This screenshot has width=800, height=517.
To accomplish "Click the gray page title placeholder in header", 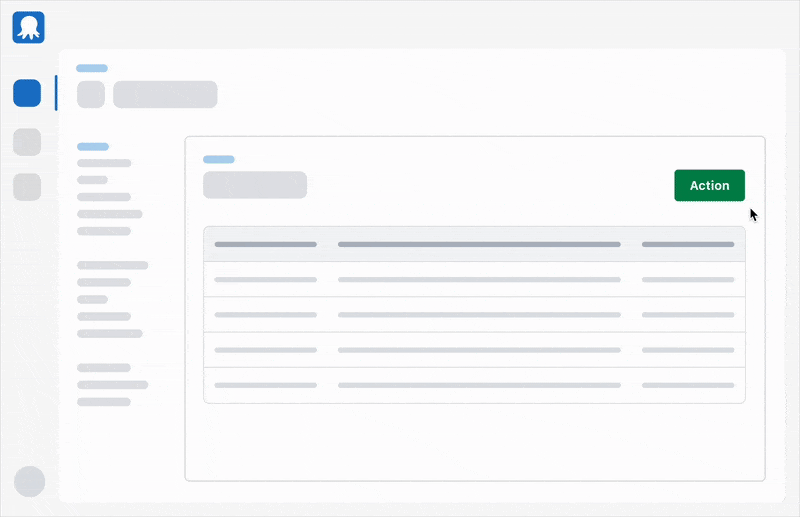I will 165,94.
